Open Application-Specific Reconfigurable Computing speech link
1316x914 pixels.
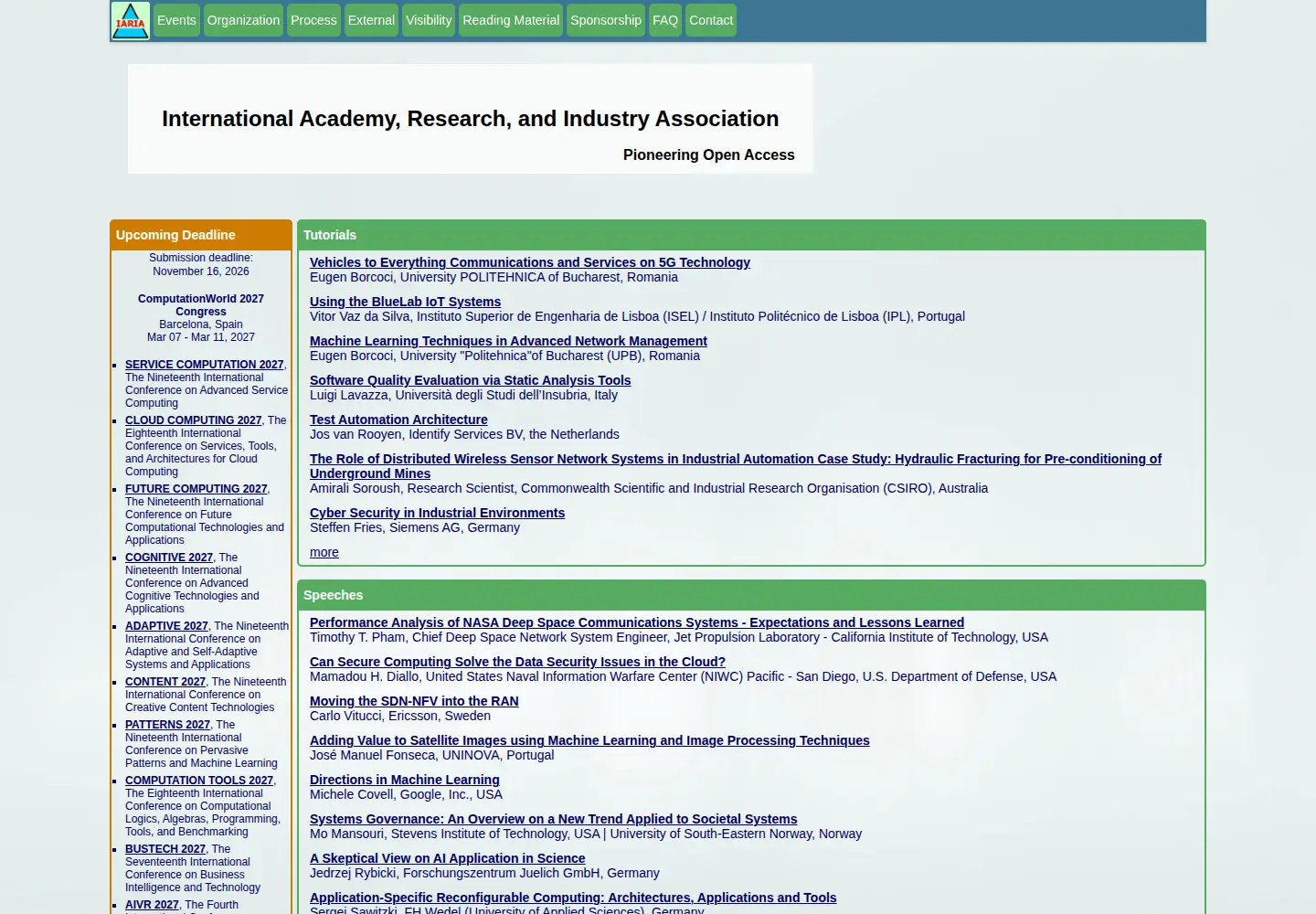pos(573,898)
